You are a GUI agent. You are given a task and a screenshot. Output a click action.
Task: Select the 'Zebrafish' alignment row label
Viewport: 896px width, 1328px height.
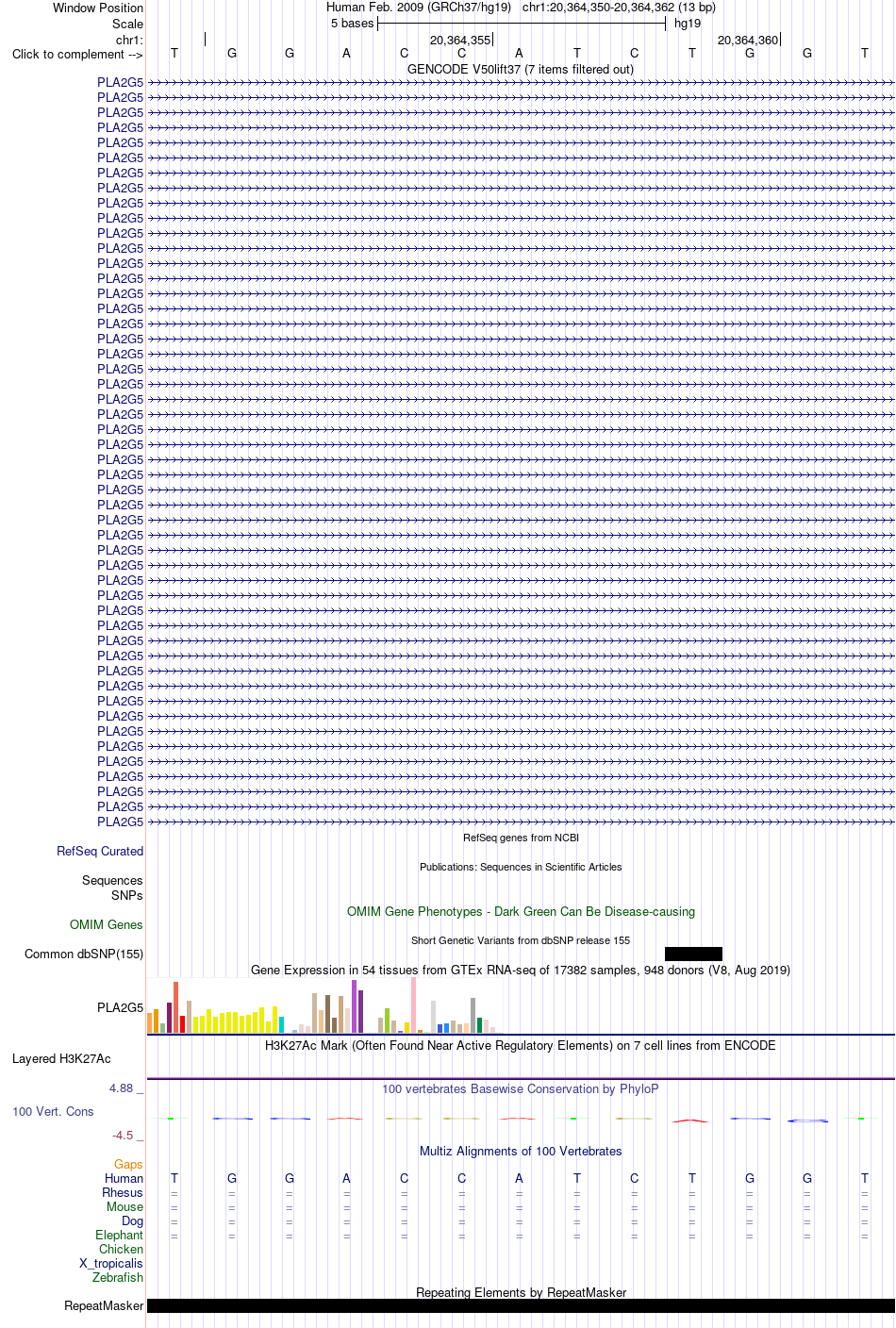tap(118, 1277)
